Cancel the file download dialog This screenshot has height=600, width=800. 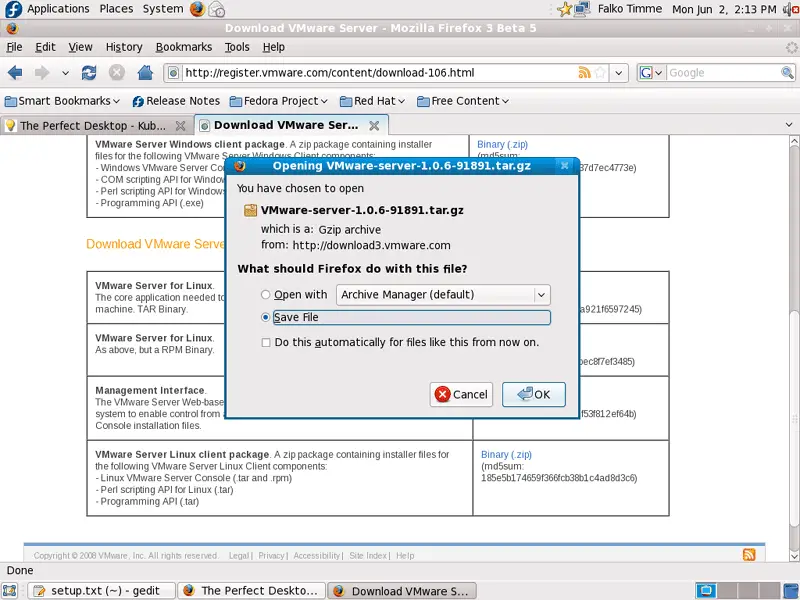click(x=461, y=394)
